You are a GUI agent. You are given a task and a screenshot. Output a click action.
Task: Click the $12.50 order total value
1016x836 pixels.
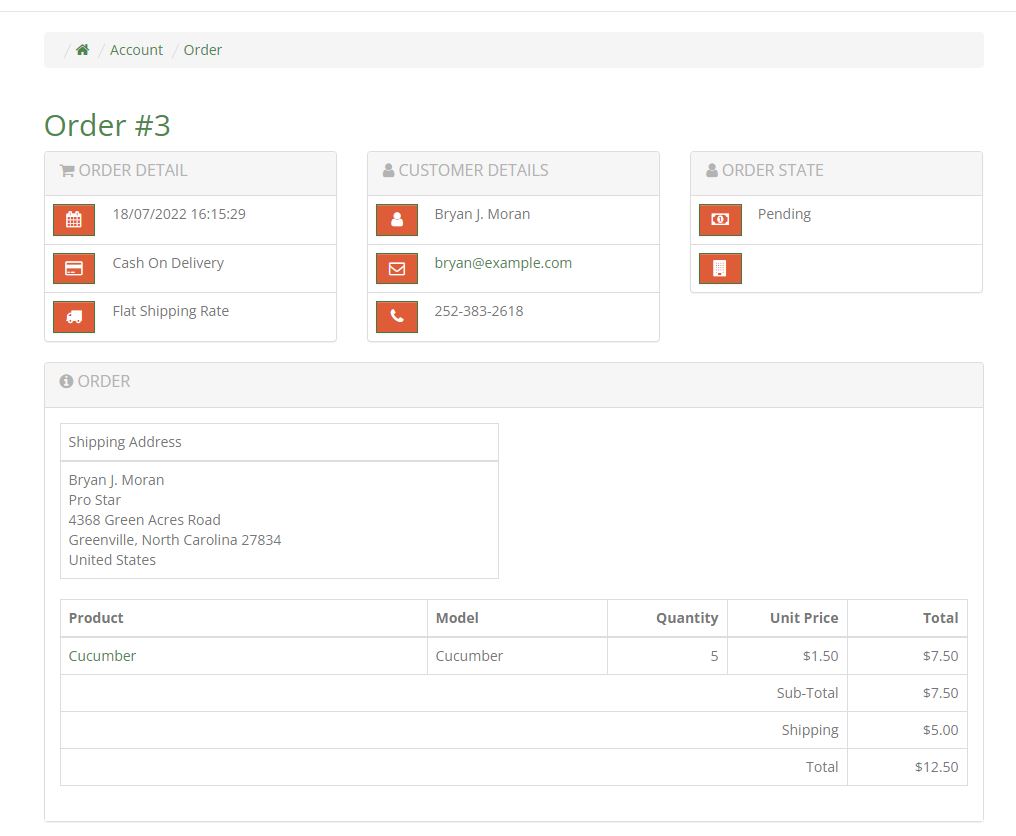point(936,767)
